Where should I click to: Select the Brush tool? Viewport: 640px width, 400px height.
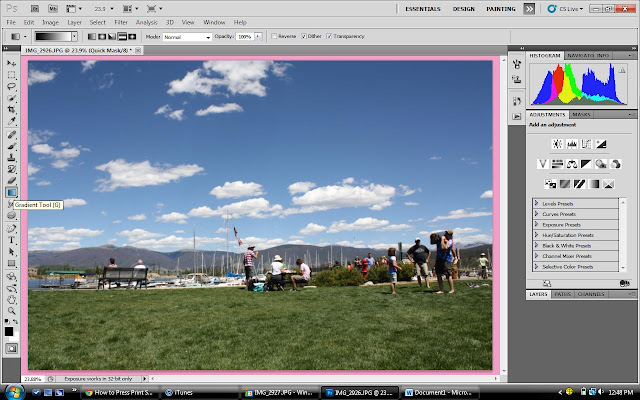[x=11, y=146]
